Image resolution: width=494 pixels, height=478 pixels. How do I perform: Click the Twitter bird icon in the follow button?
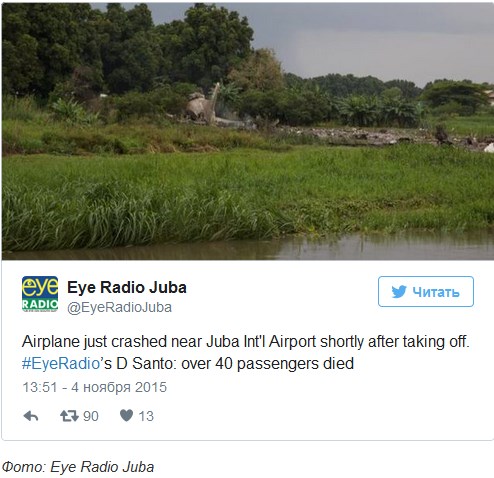click(x=399, y=292)
